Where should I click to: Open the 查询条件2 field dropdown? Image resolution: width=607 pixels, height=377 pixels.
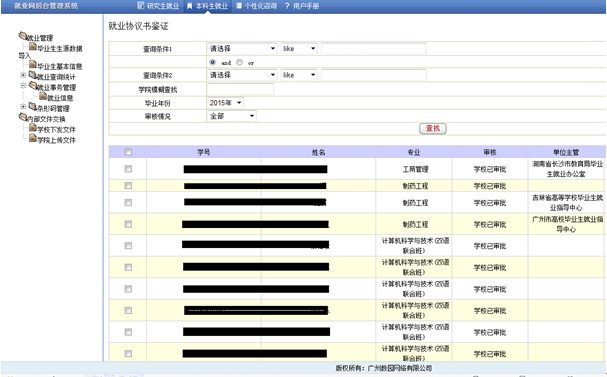pos(242,75)
